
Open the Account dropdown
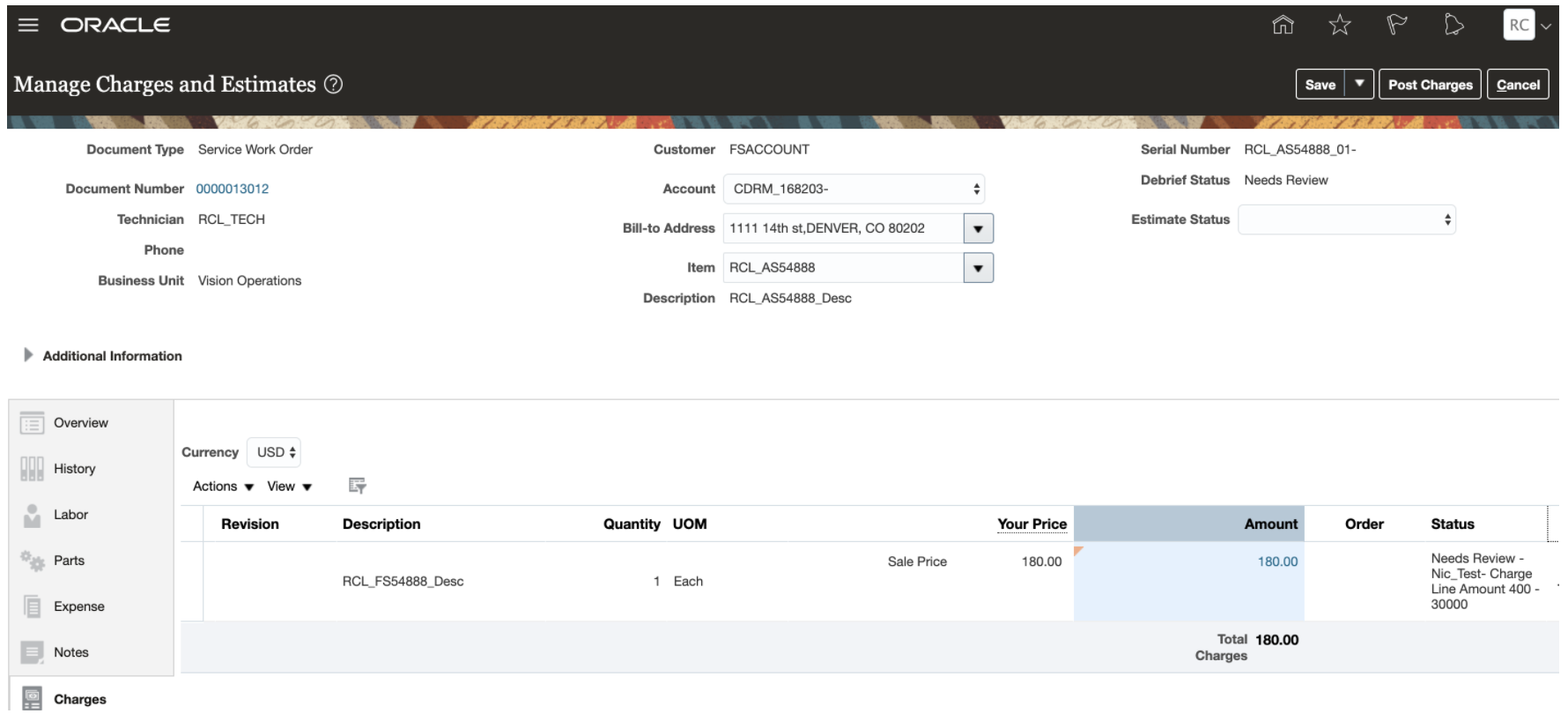coord(854,189)
